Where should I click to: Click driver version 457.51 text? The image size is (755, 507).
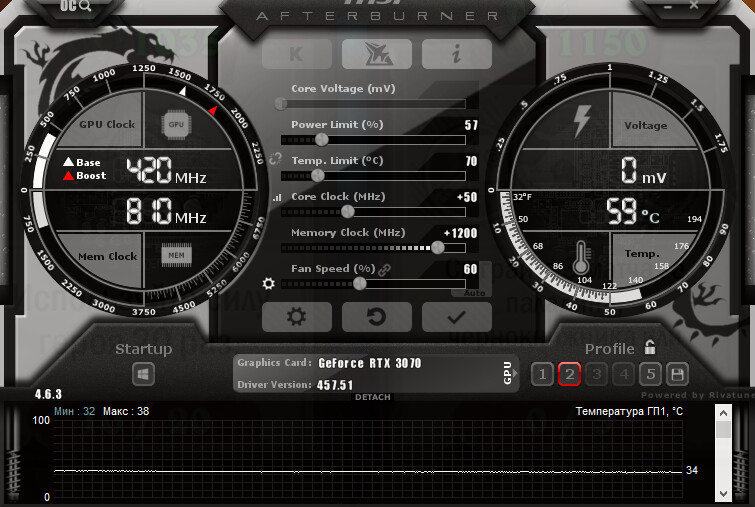coord(335,385)
